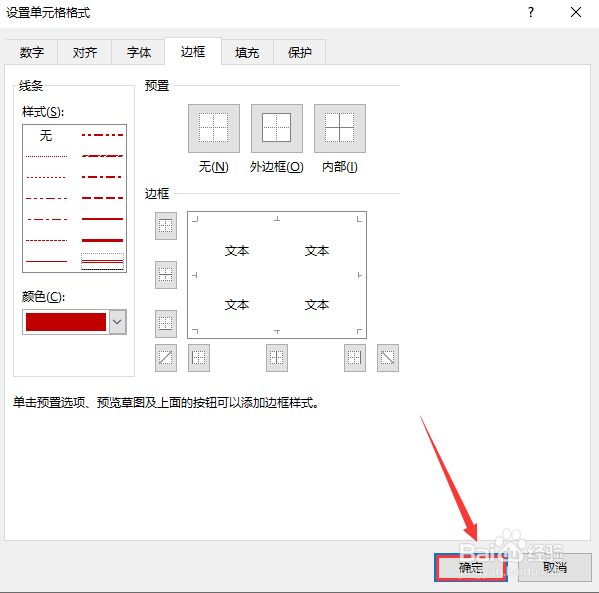This screenshot has width=599, height=593.
Task: Select the 边框 tab
Action: click(193, 51)
